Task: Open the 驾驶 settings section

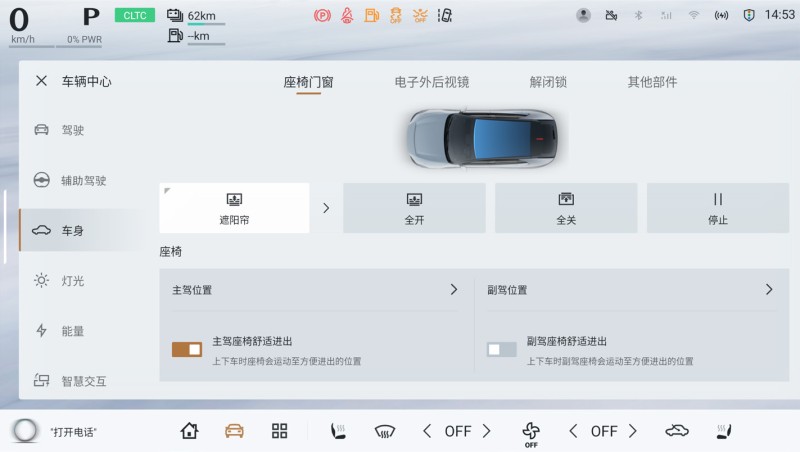Action: (82, 130)
